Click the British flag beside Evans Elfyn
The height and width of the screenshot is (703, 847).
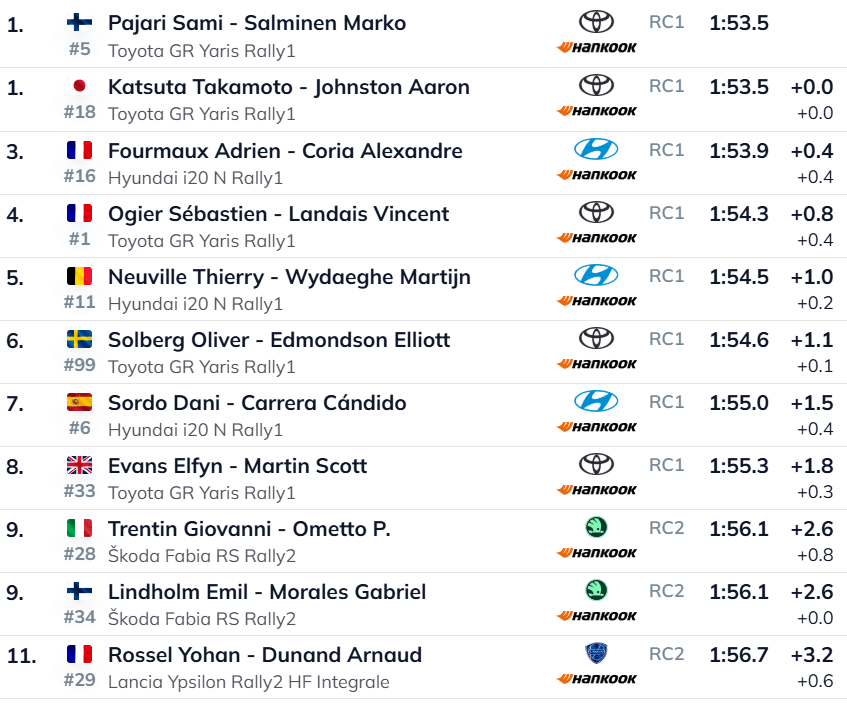click(79, 466)
